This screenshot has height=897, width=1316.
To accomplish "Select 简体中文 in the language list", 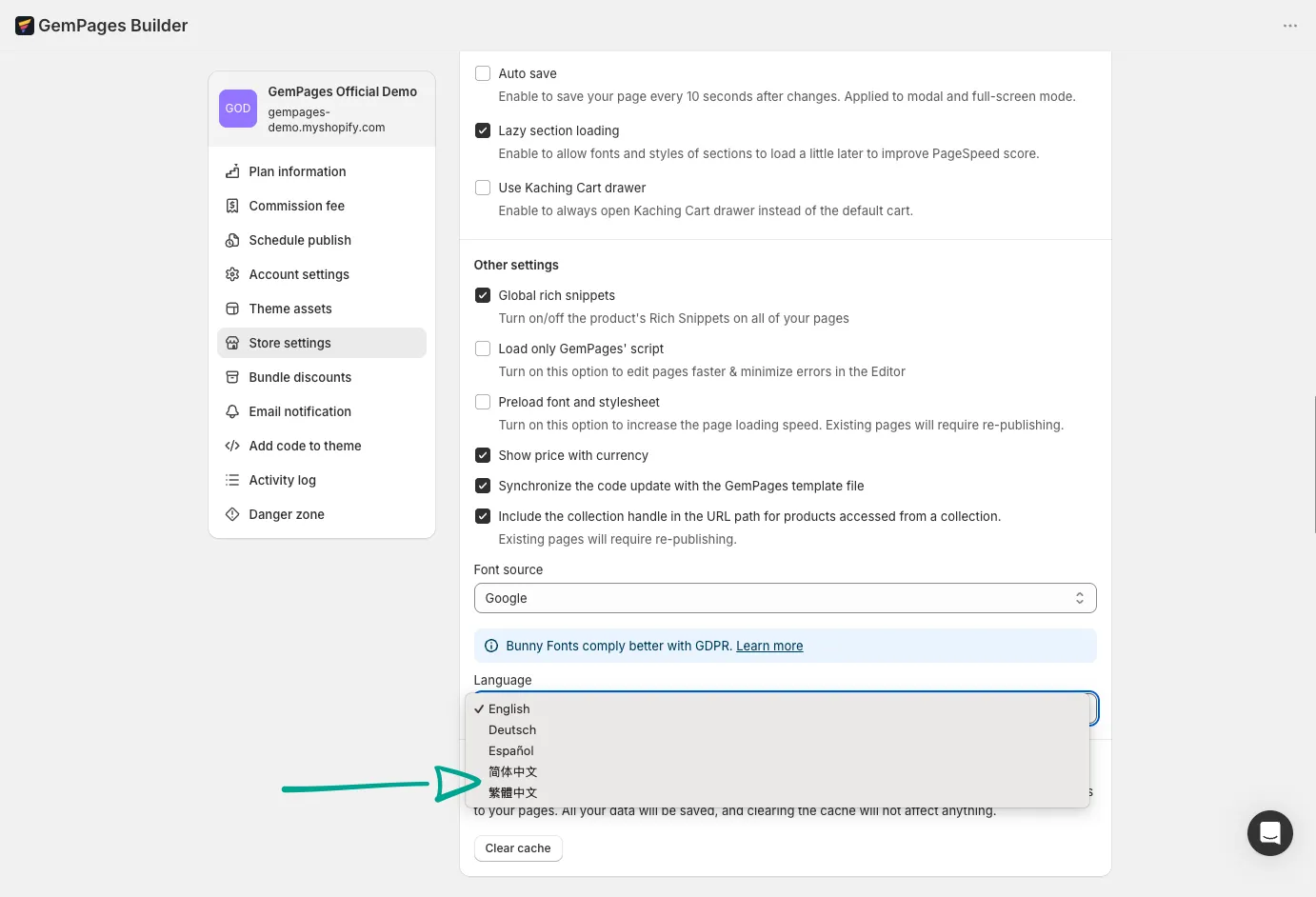I will point(777,771).
